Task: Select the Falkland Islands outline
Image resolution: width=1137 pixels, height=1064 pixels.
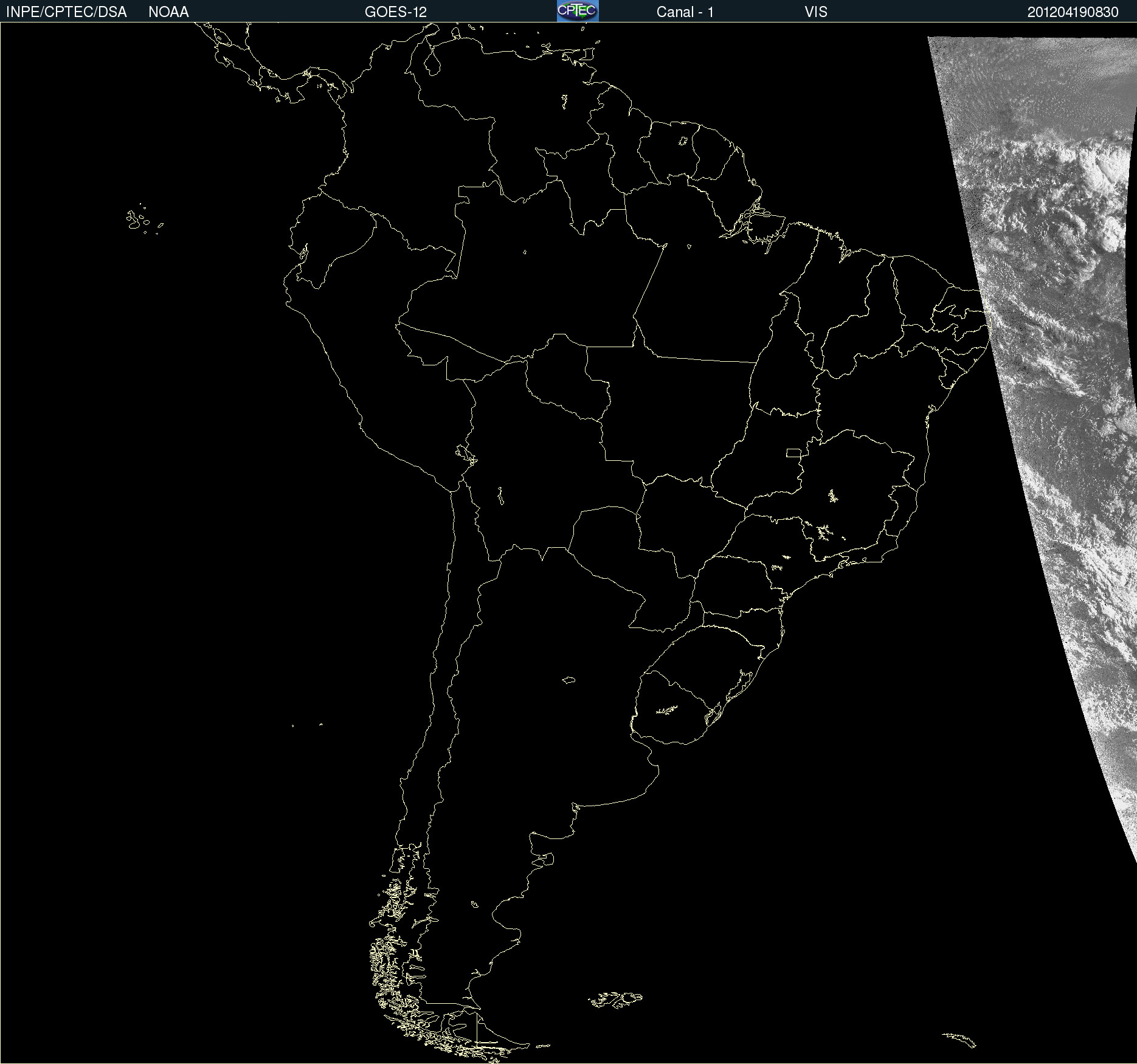Action: coord(615,1000)
